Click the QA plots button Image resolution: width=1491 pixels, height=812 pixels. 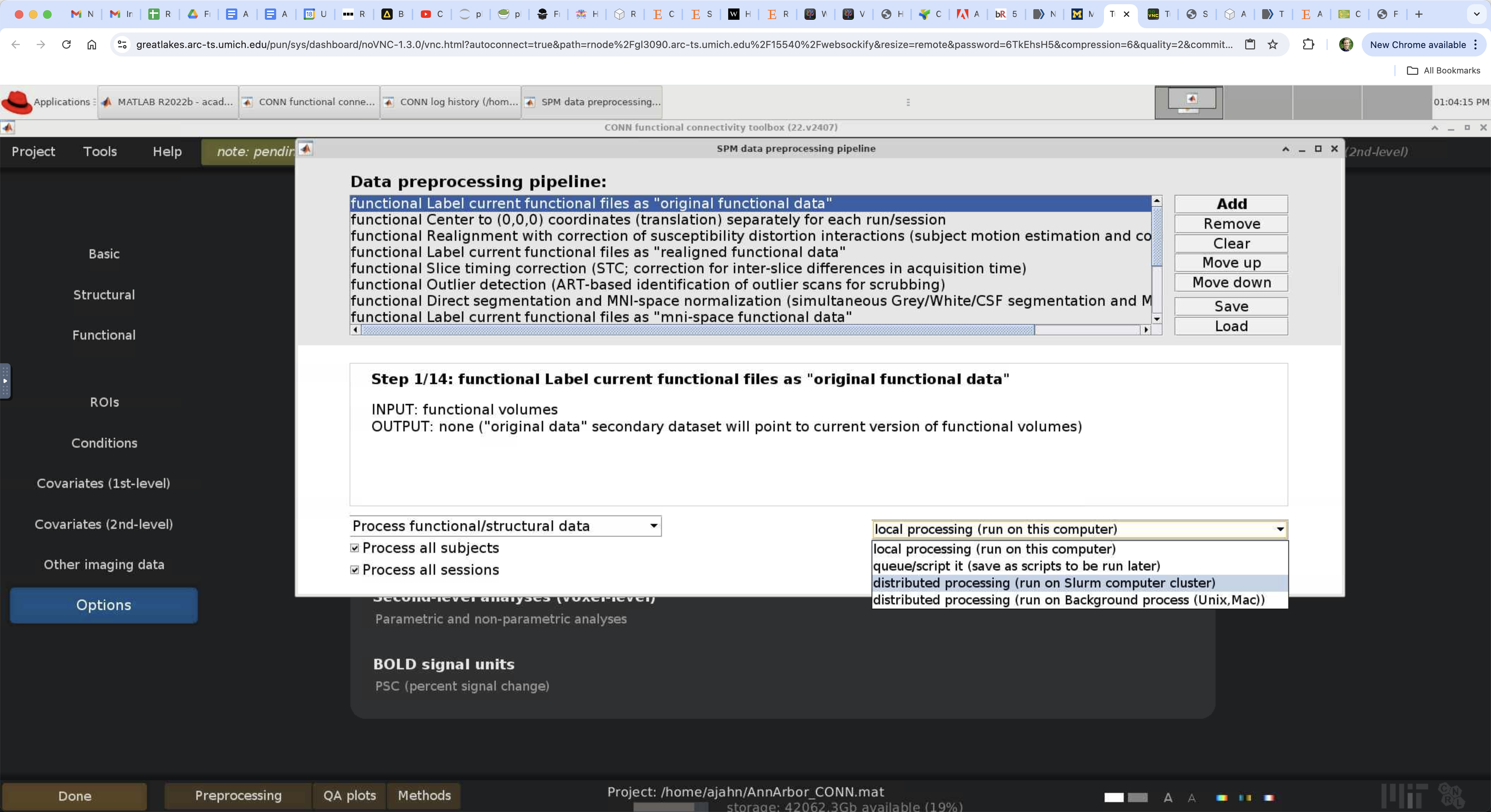click(349, 796)
